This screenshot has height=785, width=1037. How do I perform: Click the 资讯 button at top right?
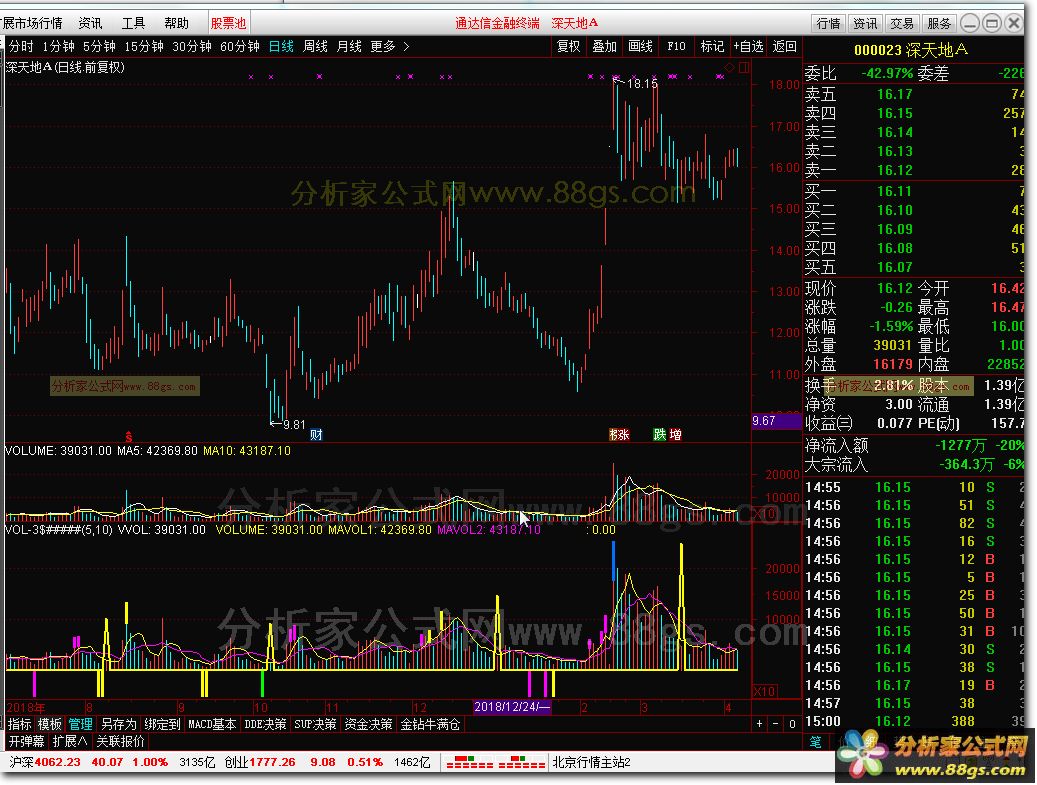coord(865,24)
